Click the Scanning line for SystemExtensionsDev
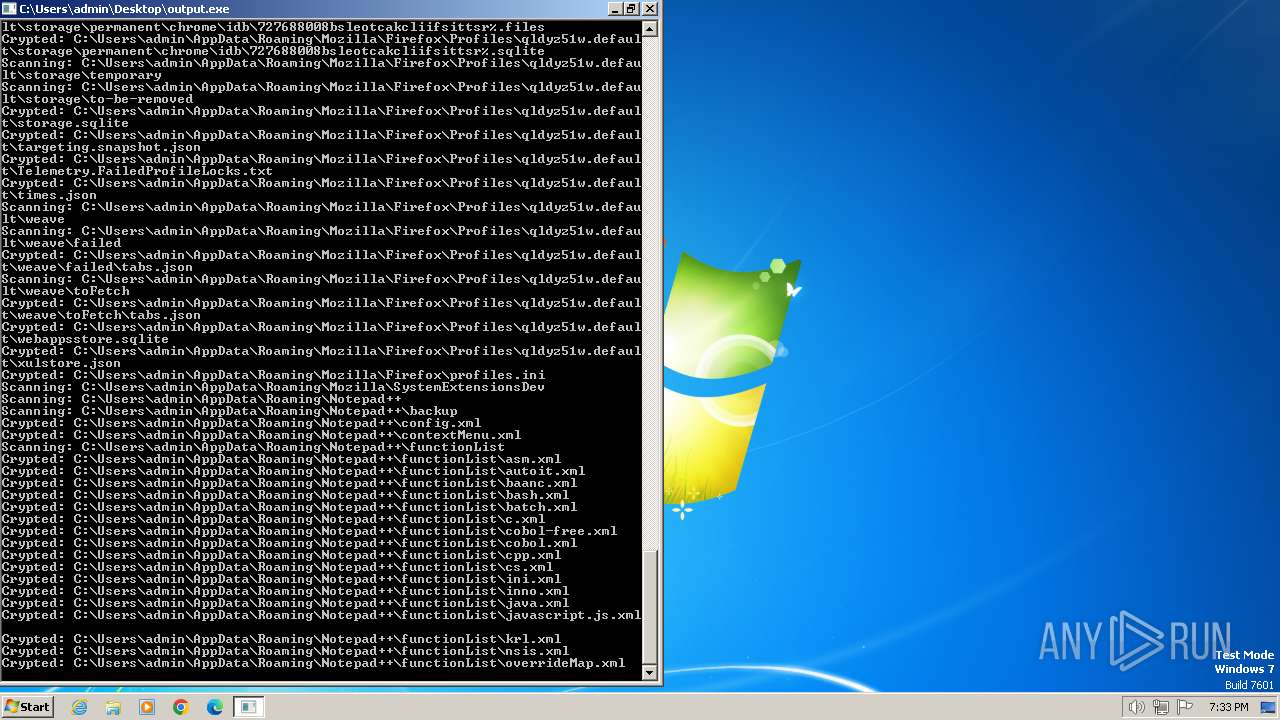This screenshot has width=1280, height=720. point(273,387)
